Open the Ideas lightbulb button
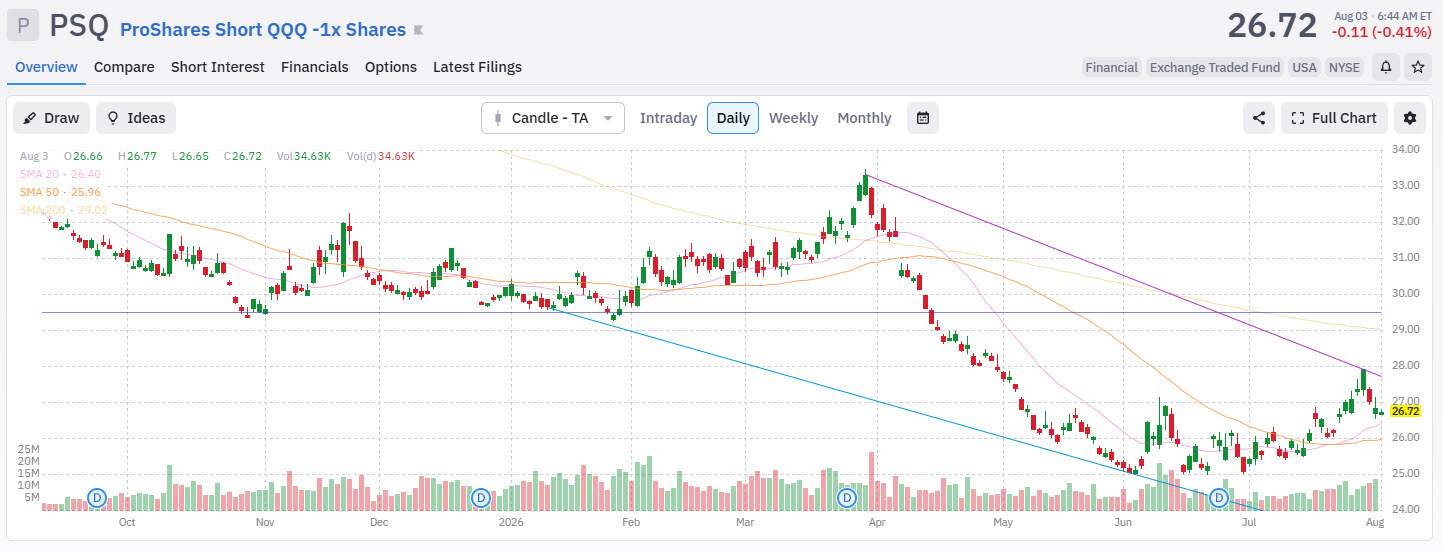1443x551 pixels. coord(136,118)
